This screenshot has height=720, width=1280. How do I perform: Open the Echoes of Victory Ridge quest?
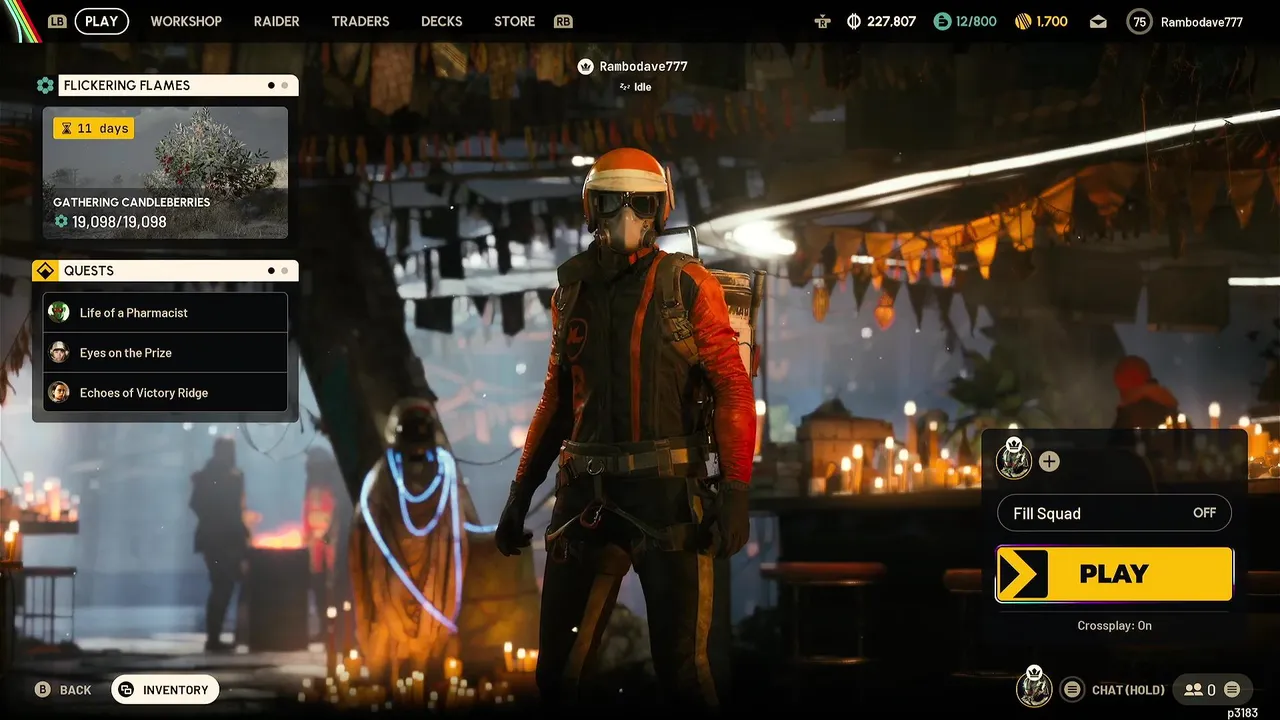tap(165, 392)
